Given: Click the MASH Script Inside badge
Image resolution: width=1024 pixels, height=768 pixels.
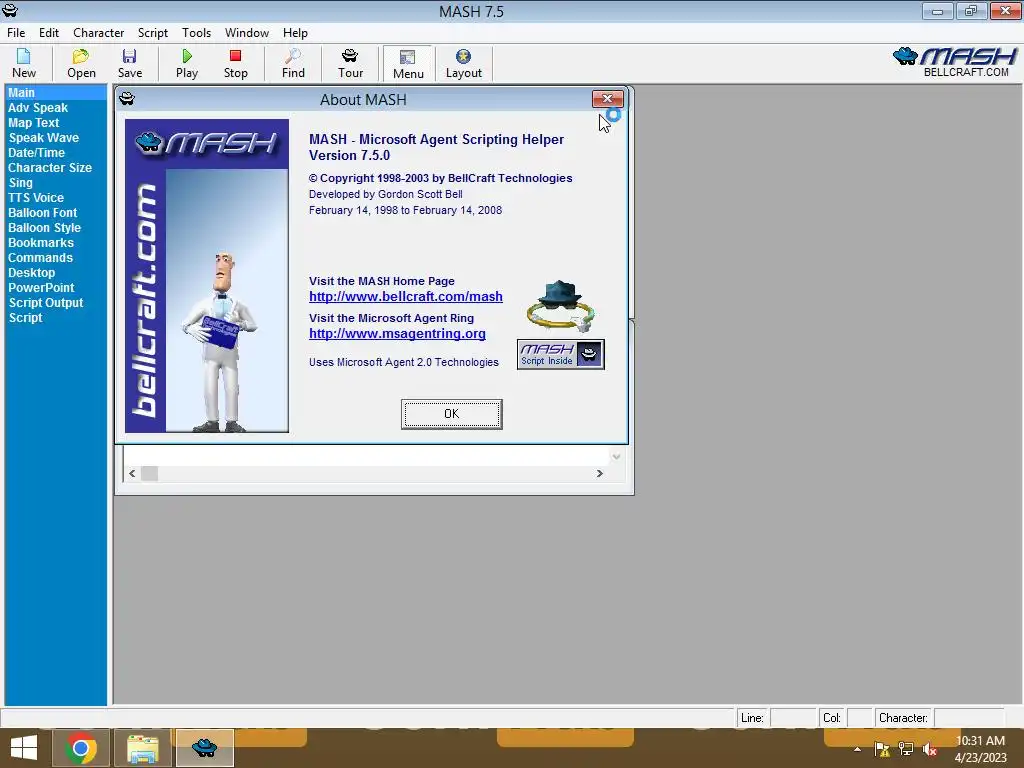Looking at the screenshot, I should 560,355.
